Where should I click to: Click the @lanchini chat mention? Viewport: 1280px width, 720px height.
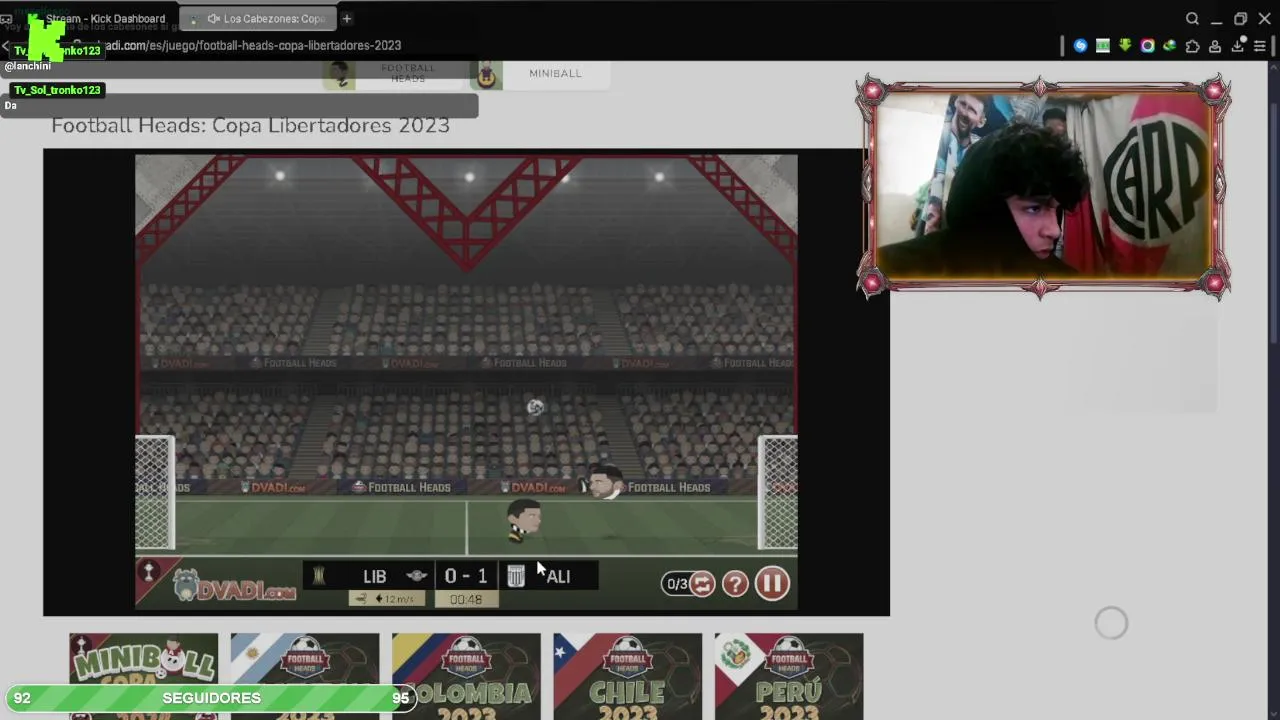[27, 66]
